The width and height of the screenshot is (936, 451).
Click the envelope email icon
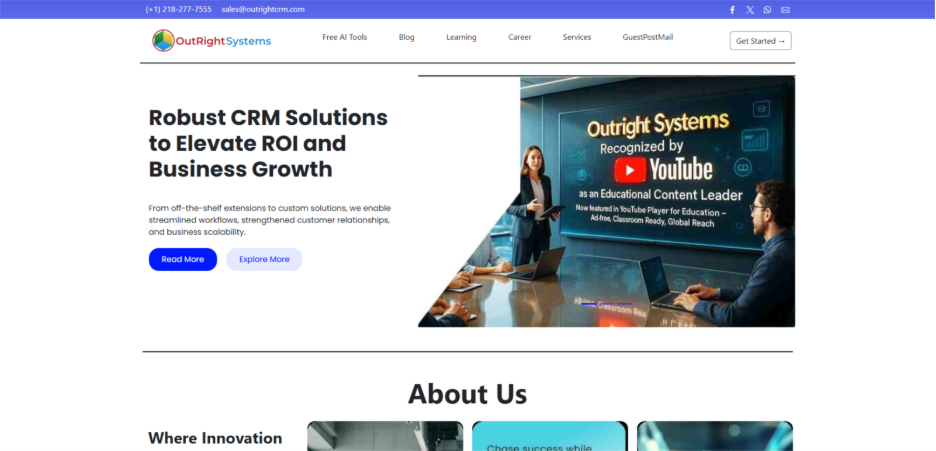coord(785,10)
